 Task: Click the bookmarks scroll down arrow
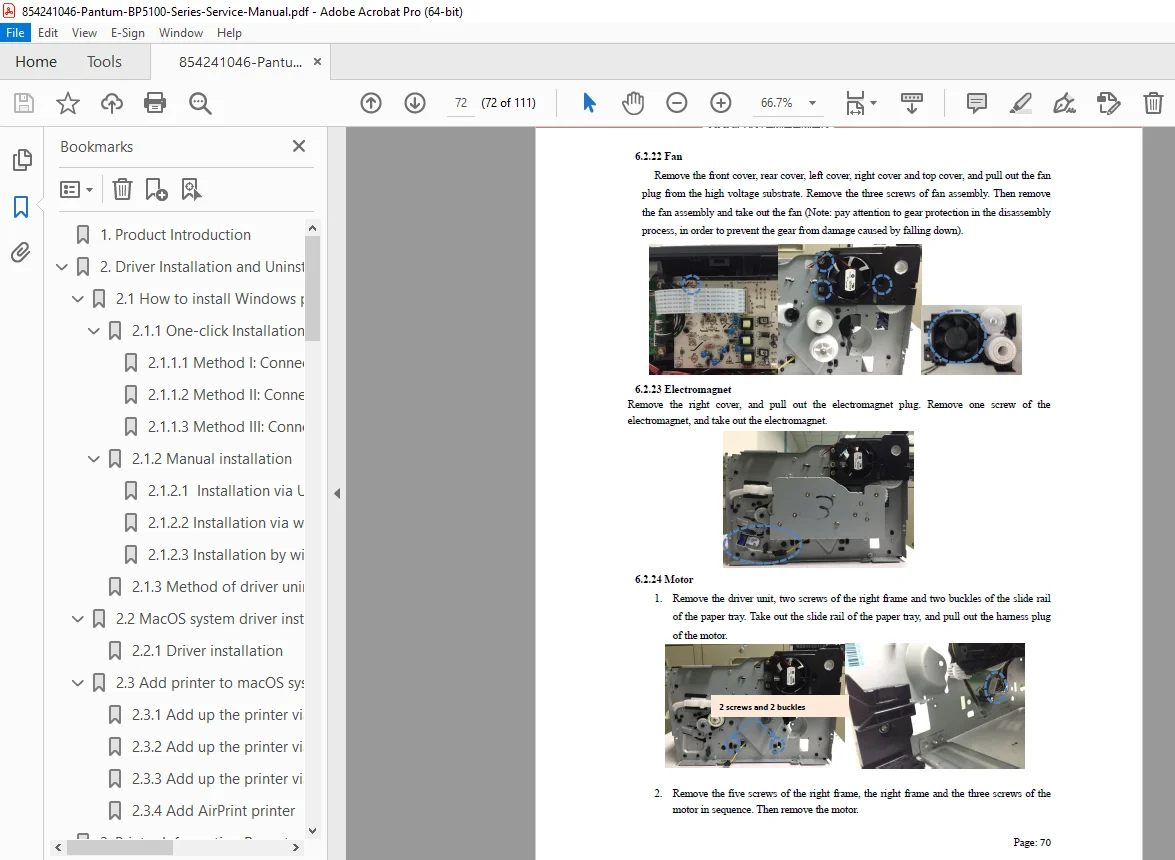312,830
